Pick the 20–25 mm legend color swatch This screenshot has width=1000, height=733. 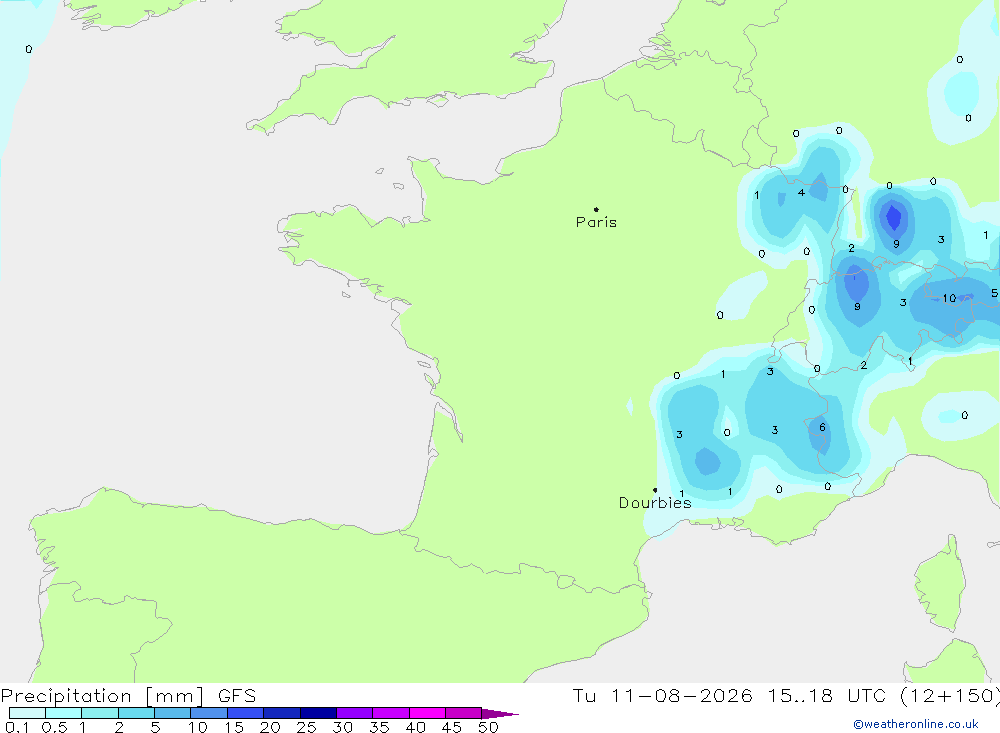click(282, 713)
